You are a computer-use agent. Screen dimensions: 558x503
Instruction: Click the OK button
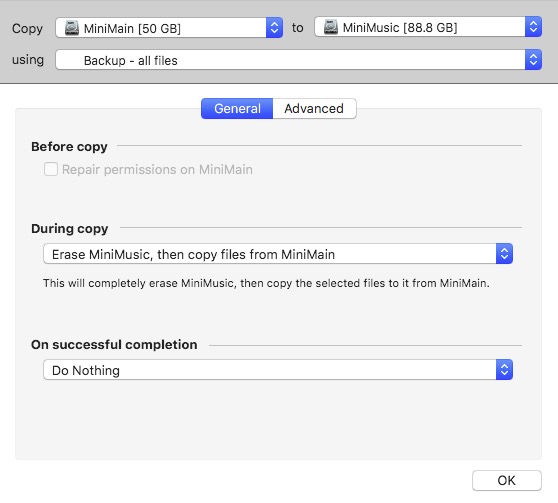pyautogui.click(x=507, y=480)
